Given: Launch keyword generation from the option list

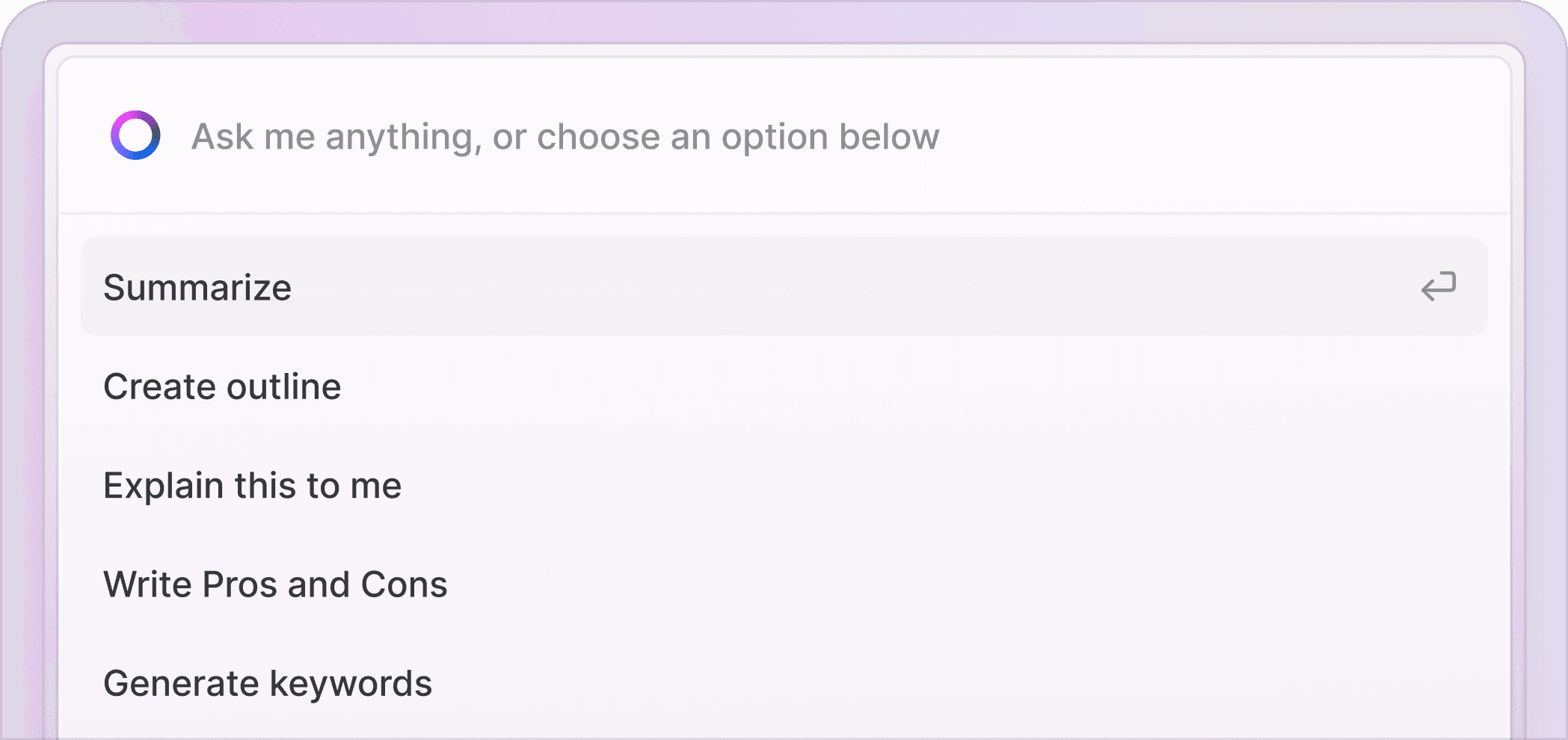Looking at the screenshot, I should (784, 683).
